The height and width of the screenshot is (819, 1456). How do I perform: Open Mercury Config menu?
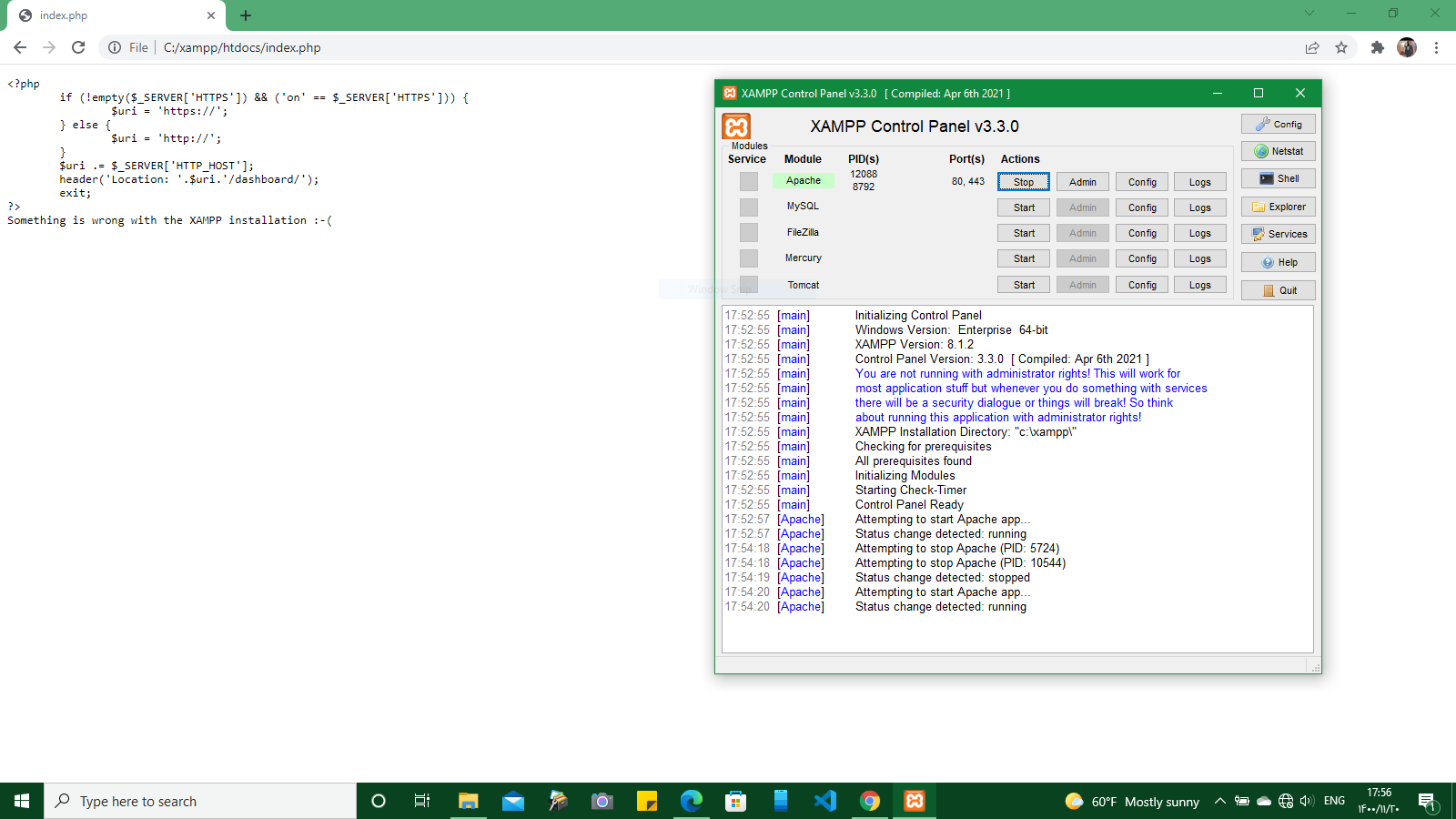pos(1142,258)
